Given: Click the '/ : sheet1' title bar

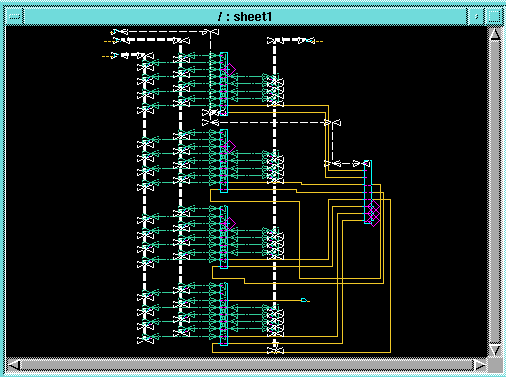Looking at the screenshot, I should pyautogui.click(x=245, y=16).
